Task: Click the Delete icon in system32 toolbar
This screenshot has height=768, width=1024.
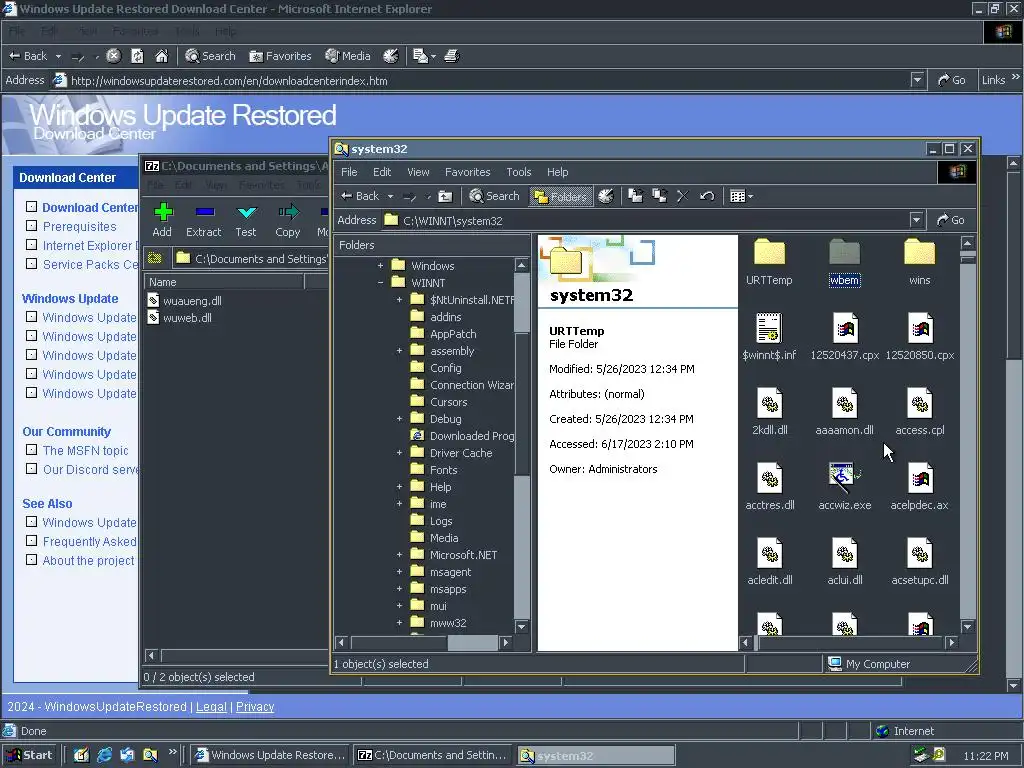Action: click(683, 196)
